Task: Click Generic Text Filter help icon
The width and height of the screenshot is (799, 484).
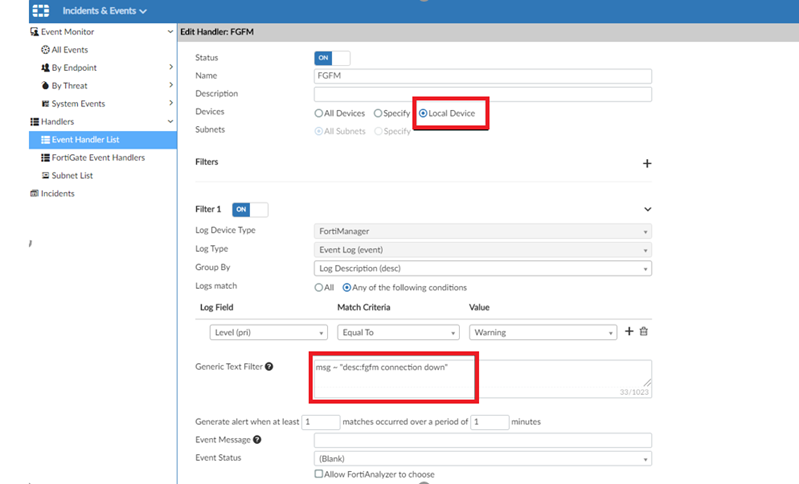Action: [x=269, y=366]
